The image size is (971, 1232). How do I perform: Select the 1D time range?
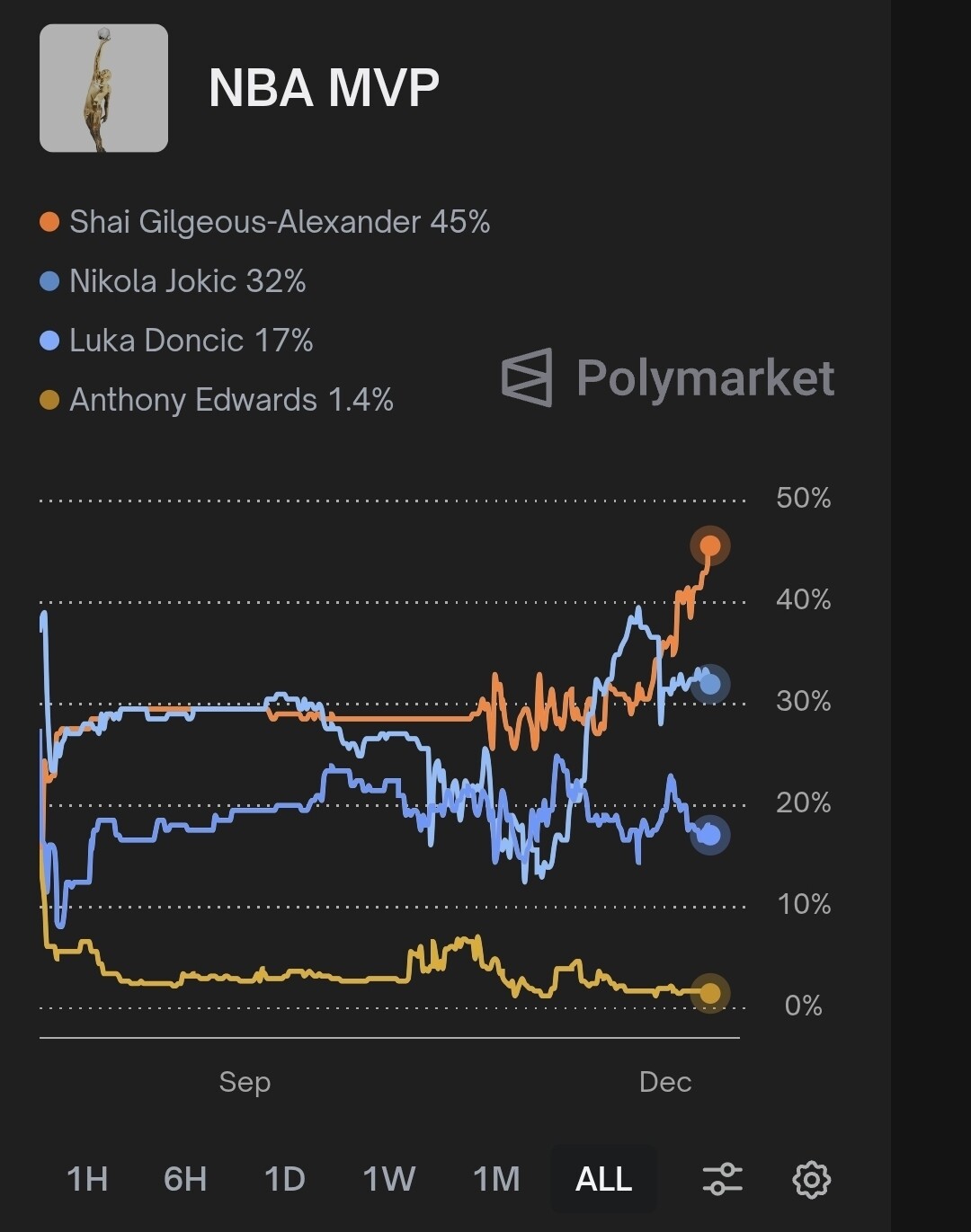[x=284, y=1179]
